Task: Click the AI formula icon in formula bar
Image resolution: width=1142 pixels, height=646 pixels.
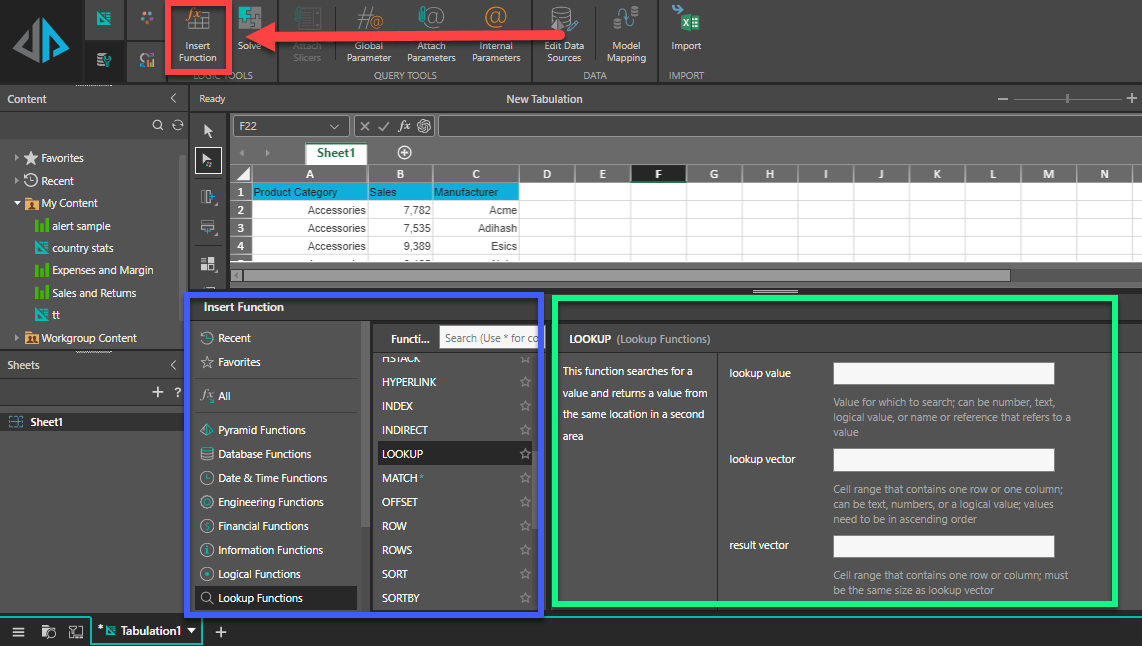Action: 424,126
